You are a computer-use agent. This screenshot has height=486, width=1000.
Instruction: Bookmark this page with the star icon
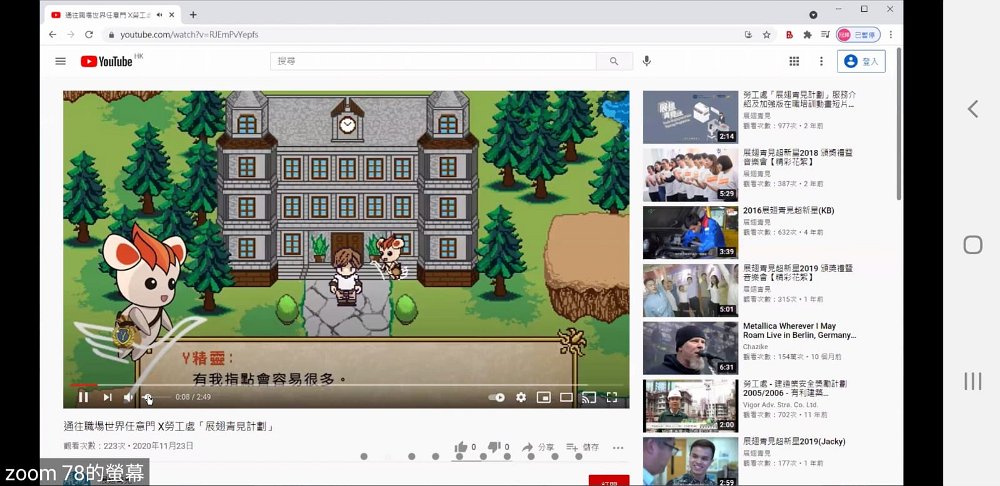767,34
